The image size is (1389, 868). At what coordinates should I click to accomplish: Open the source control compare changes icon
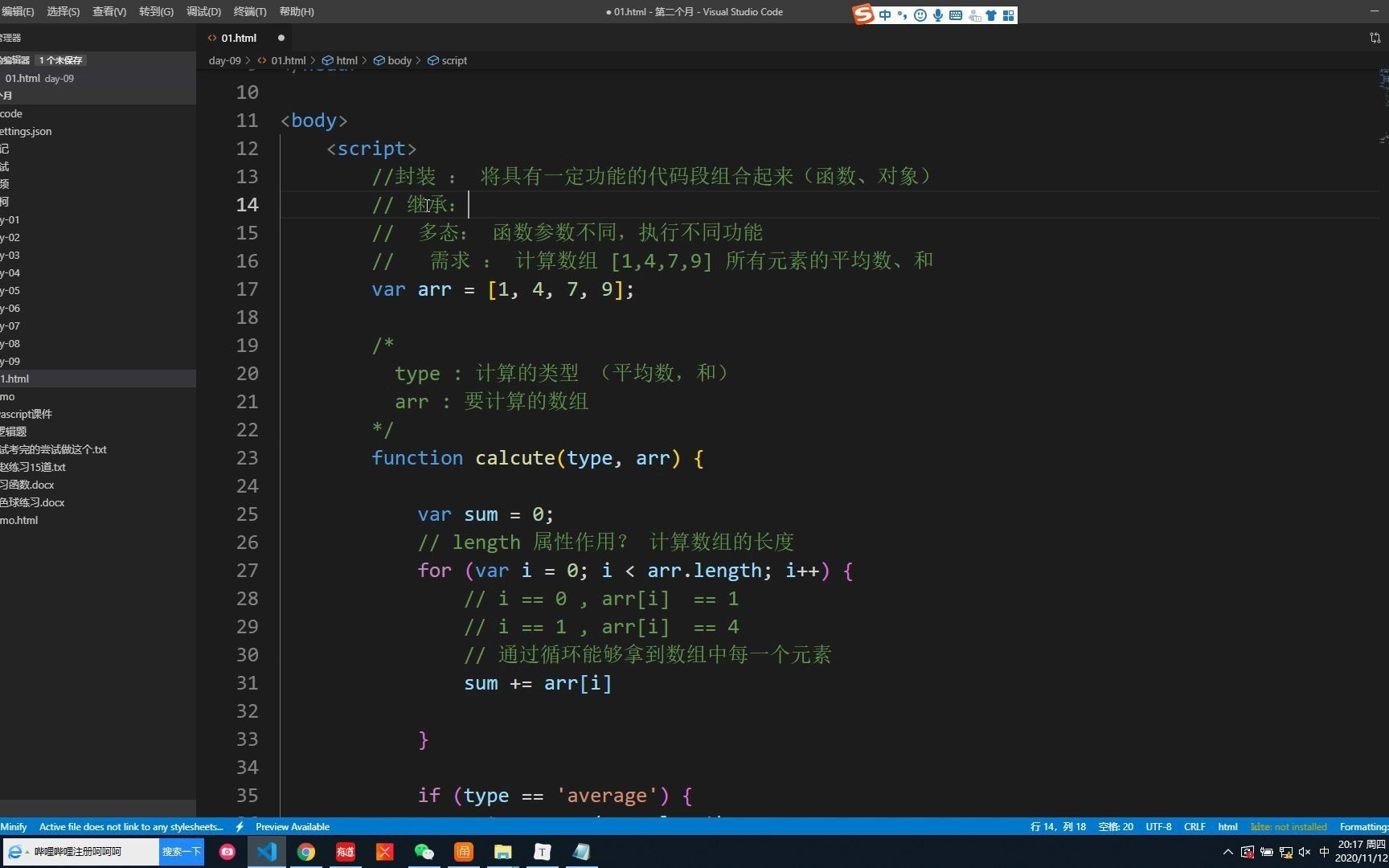click(x=1375, y=38)
